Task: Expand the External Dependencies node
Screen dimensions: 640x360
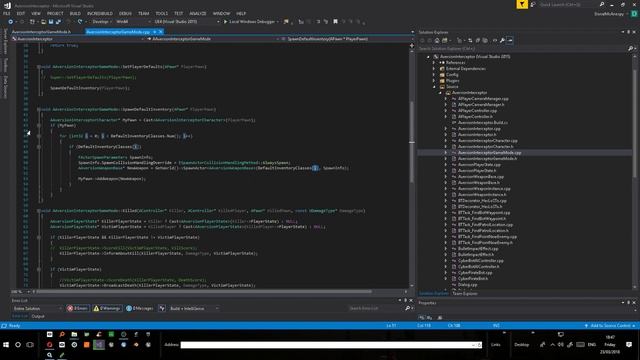Action: (434, 69)
